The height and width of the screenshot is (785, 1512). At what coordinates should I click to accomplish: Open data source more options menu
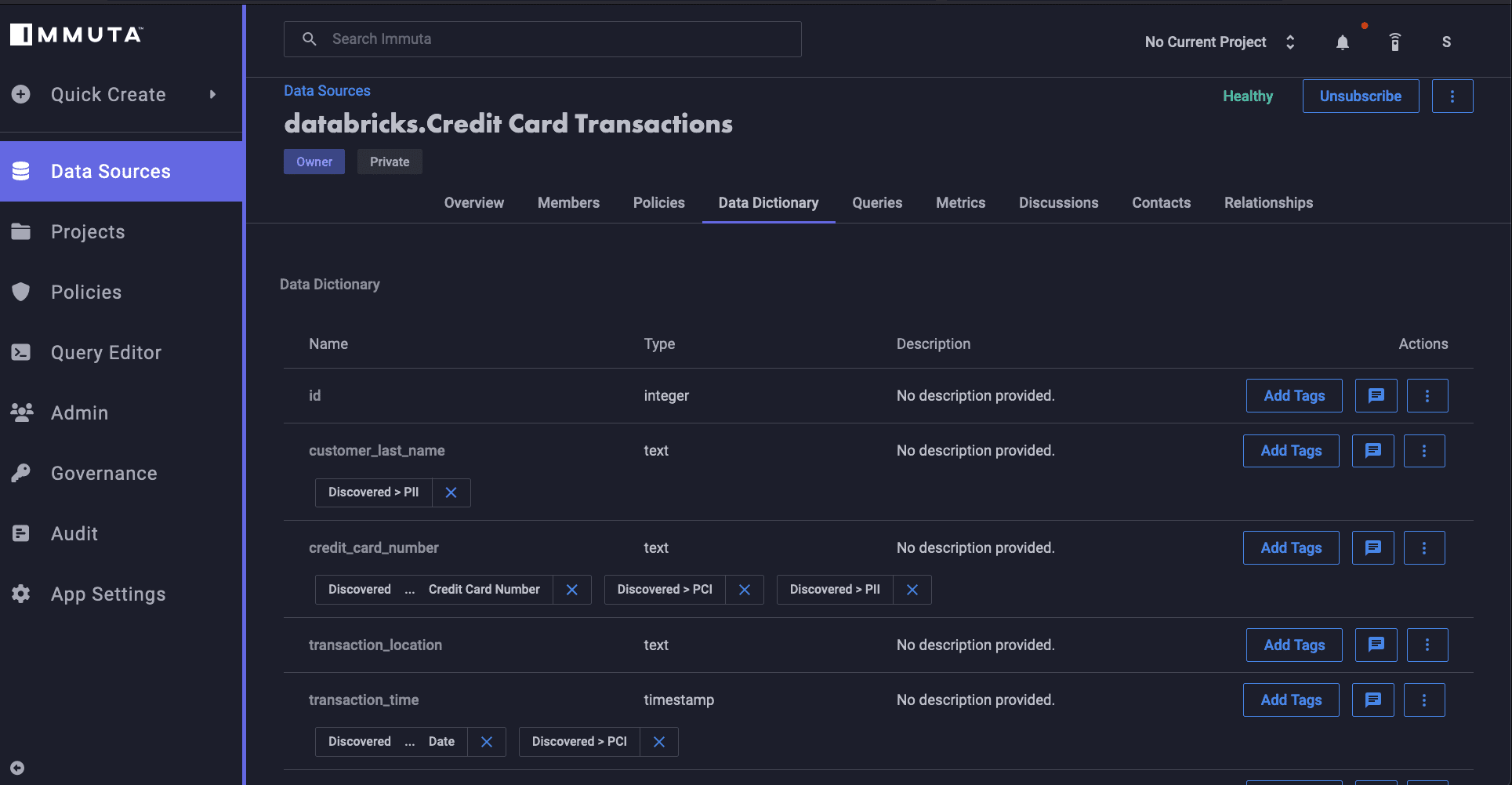[x=1452, y=96]
